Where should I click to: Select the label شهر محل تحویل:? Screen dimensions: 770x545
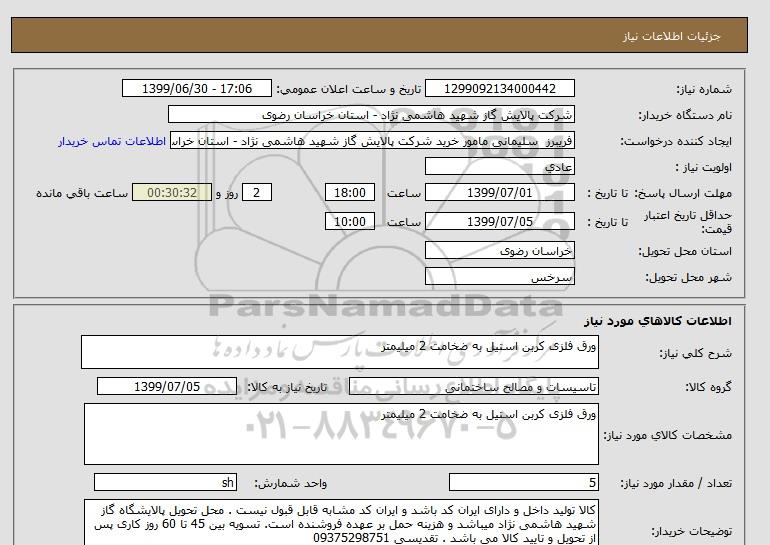pos(688,277)
